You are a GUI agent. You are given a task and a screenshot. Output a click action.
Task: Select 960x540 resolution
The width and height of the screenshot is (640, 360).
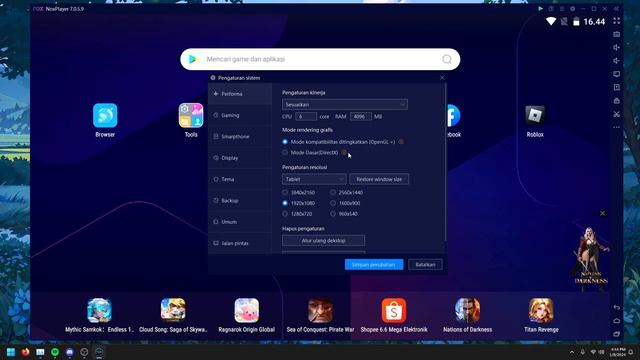[333, 213]
